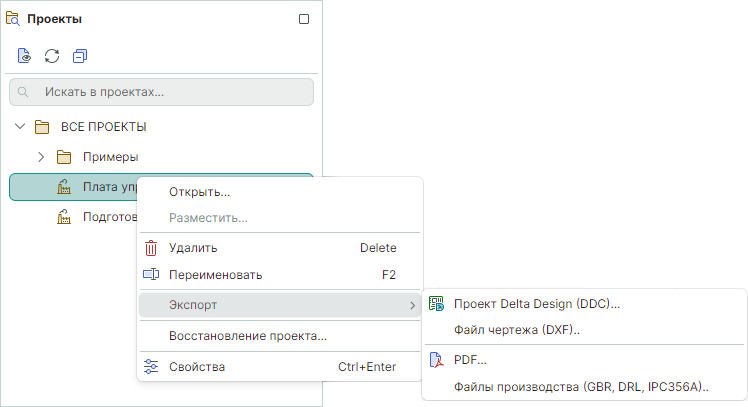
Task: Expand the Примеры folder
Action: [x=41, y=157]
